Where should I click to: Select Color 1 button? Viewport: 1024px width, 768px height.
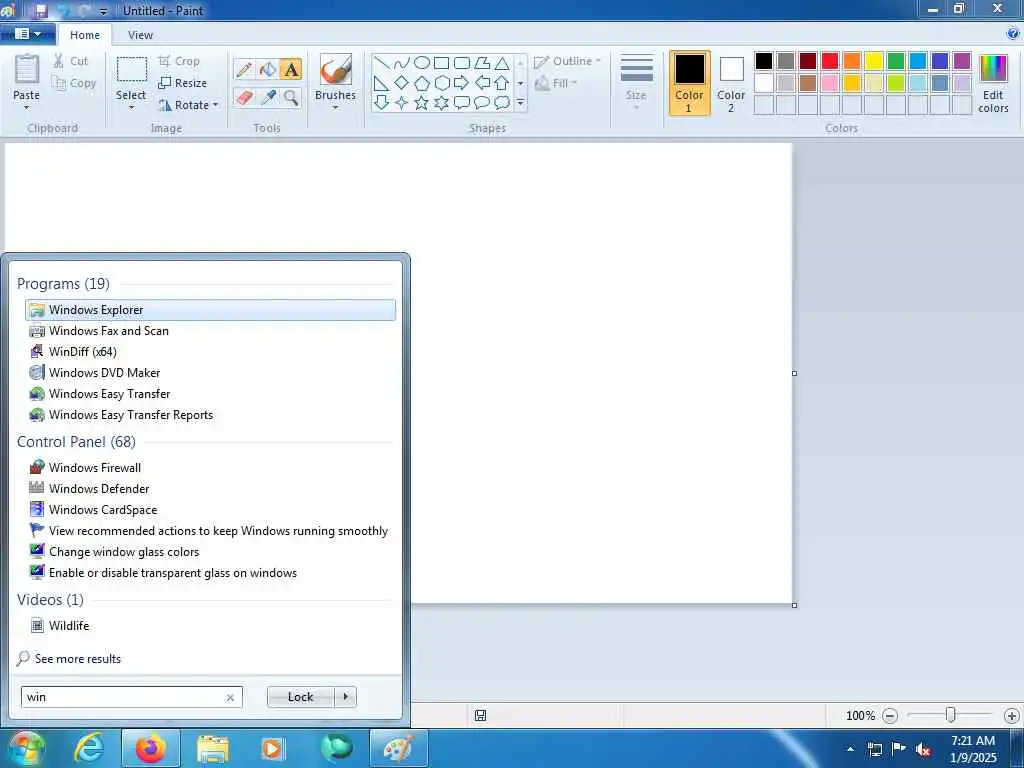[689, 83]
